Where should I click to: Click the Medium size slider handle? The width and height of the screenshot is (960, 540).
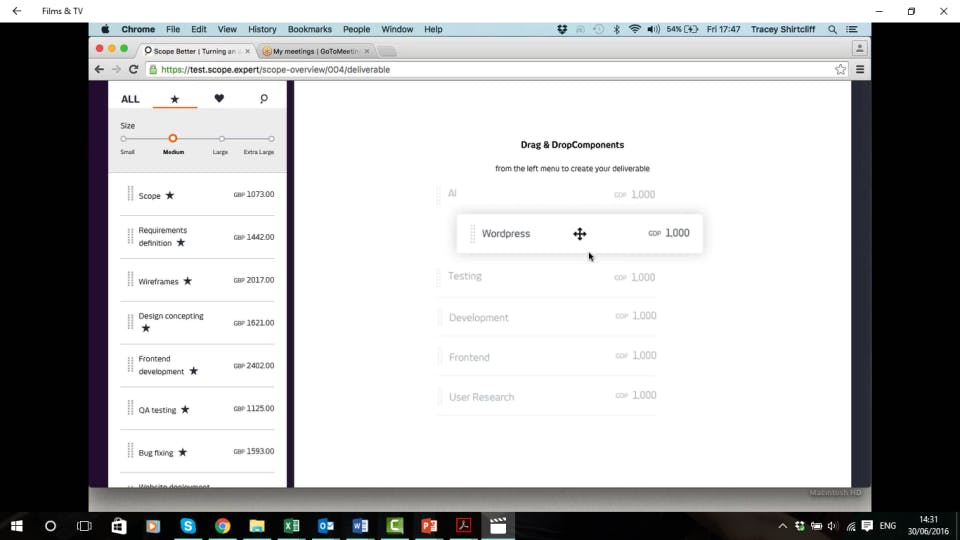click(x=173, y=138)
